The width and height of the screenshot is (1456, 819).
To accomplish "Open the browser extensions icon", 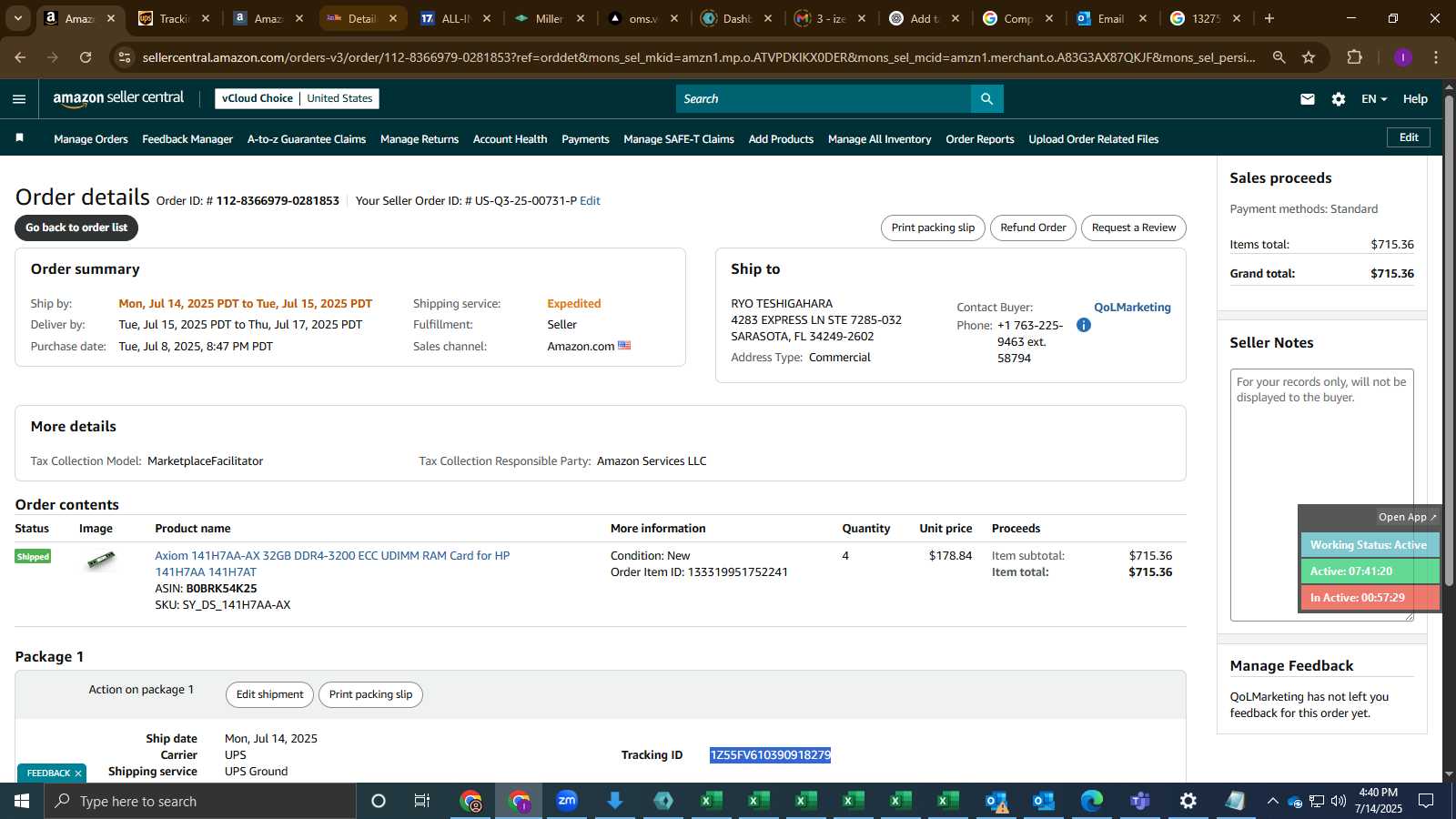I will (1354, 57).
